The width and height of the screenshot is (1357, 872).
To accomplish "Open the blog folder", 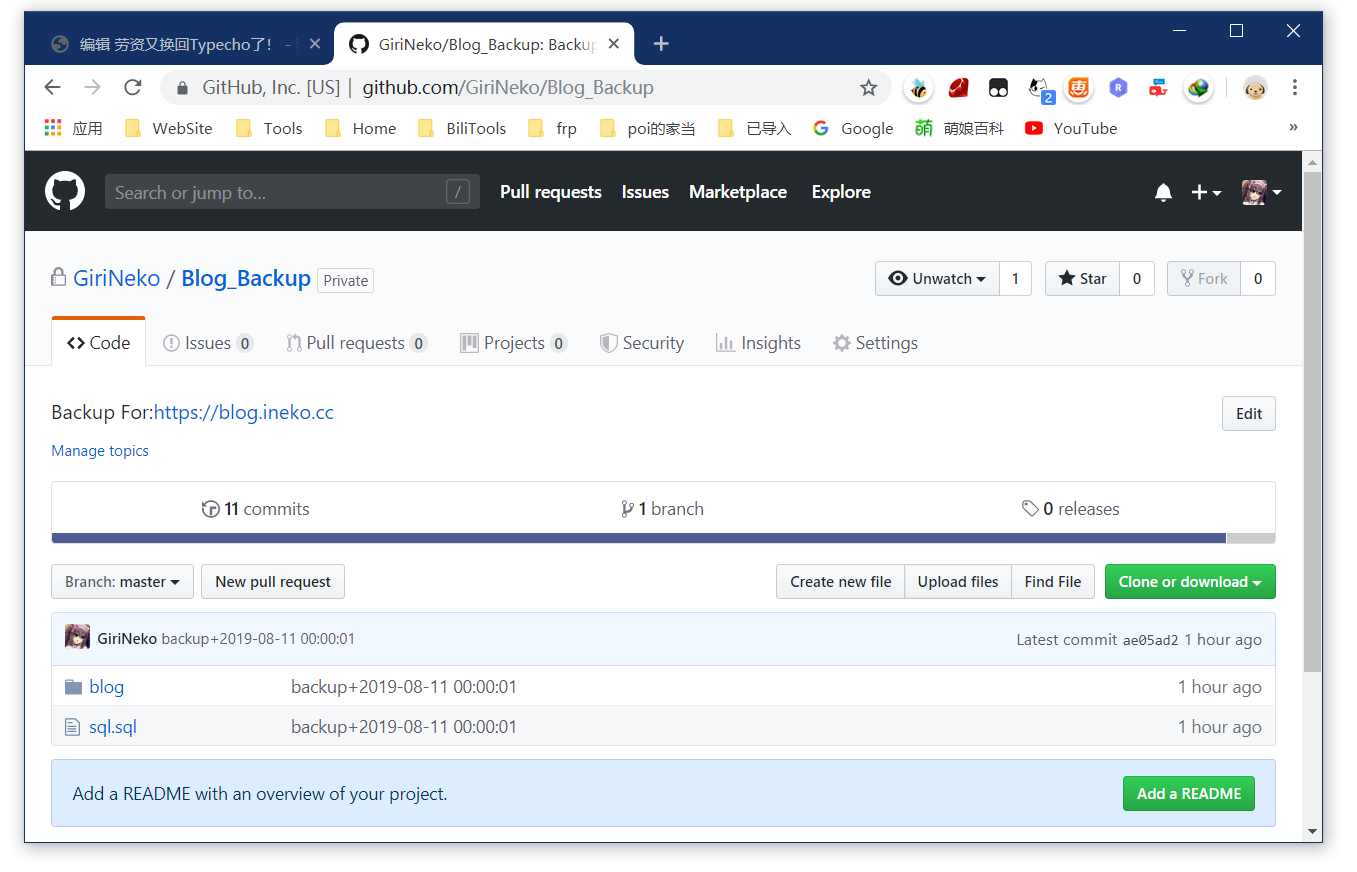I will click(x=106, y=687).
